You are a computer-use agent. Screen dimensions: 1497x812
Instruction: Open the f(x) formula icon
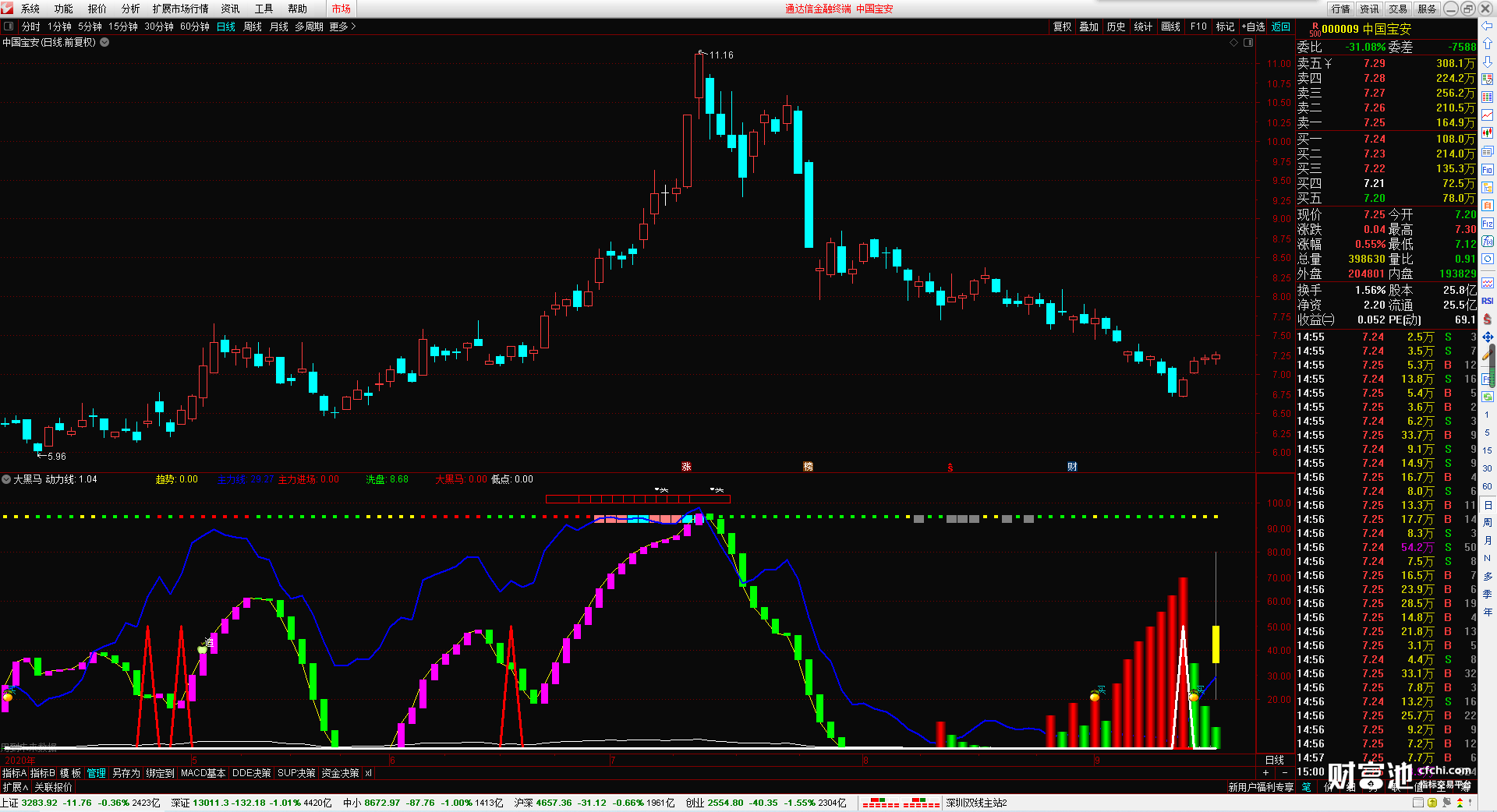tap(1488, 242)
